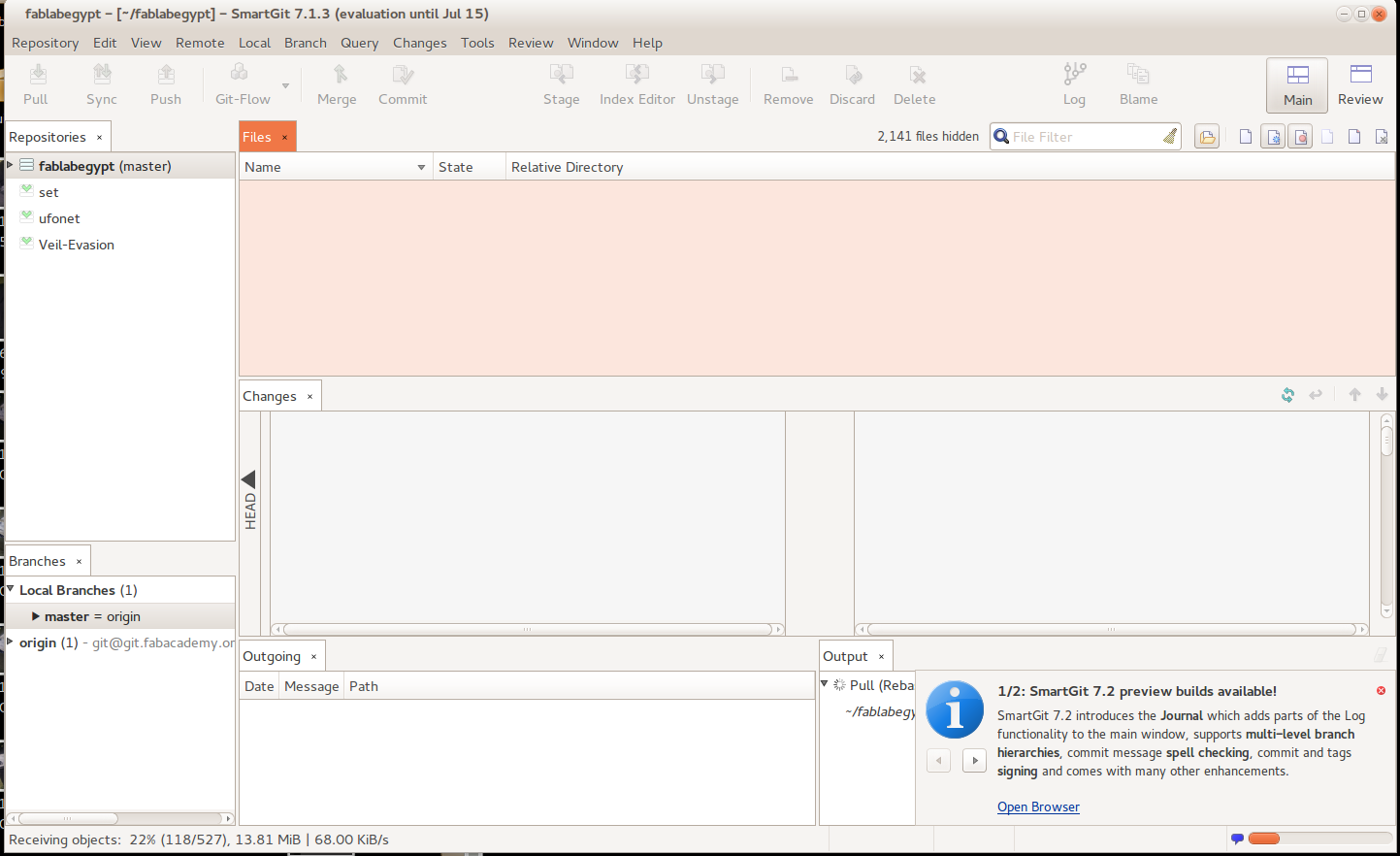1400x856 pixels.
Task: Show the previous notification with left arrow button
Action: [x=938, y=760]
